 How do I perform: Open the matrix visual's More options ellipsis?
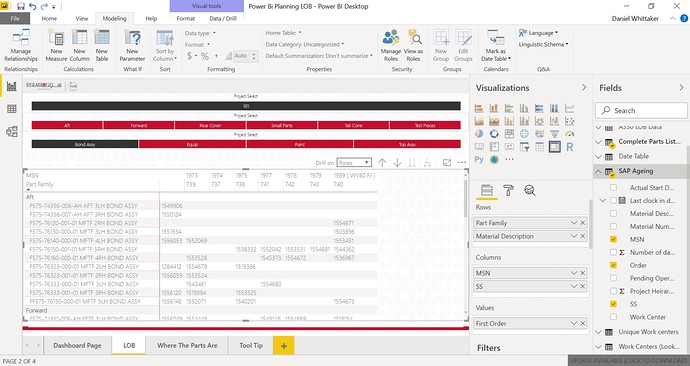tap(462, 163)
